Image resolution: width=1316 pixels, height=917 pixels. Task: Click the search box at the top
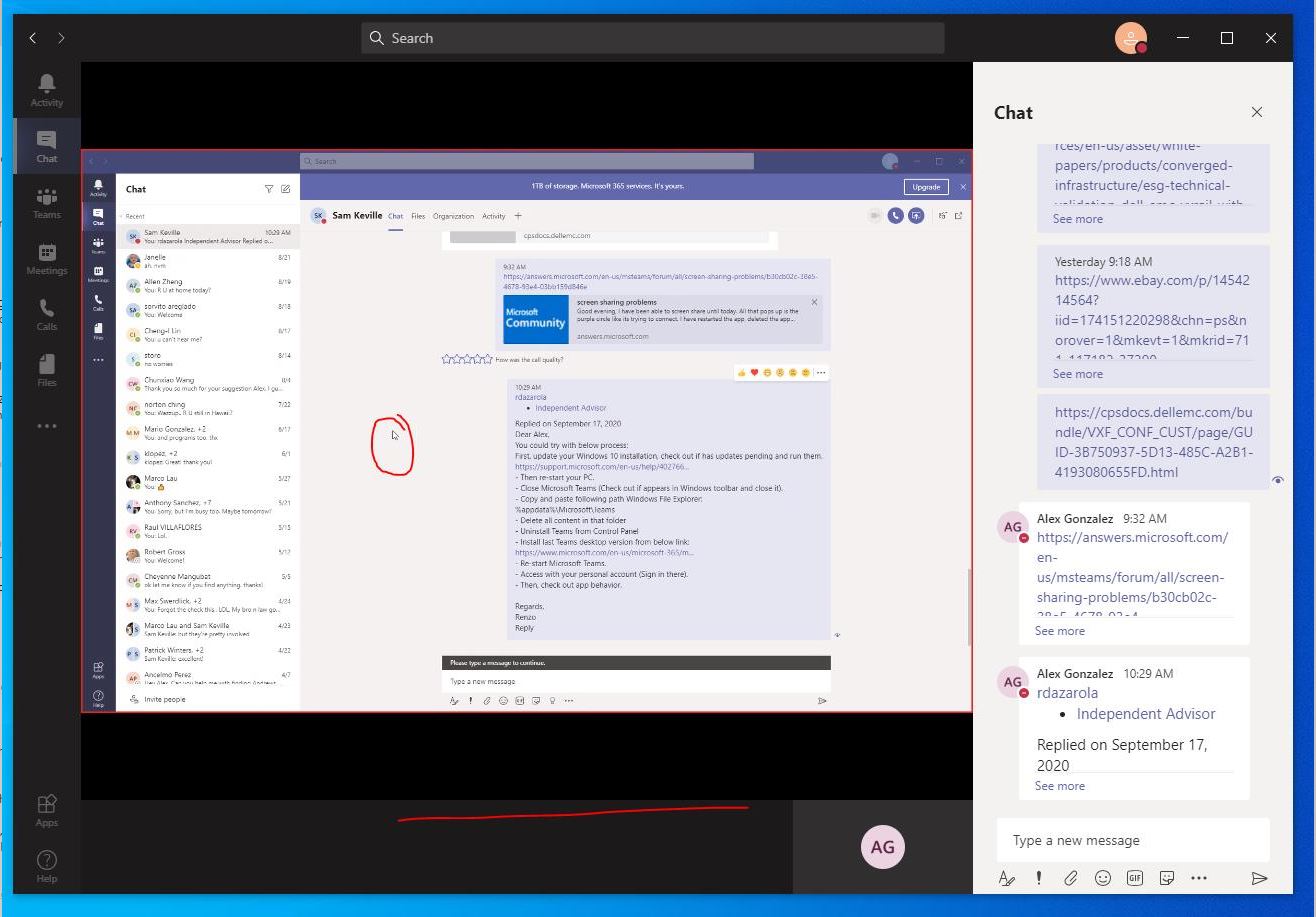pyautogui.click(x=653, y=38)
